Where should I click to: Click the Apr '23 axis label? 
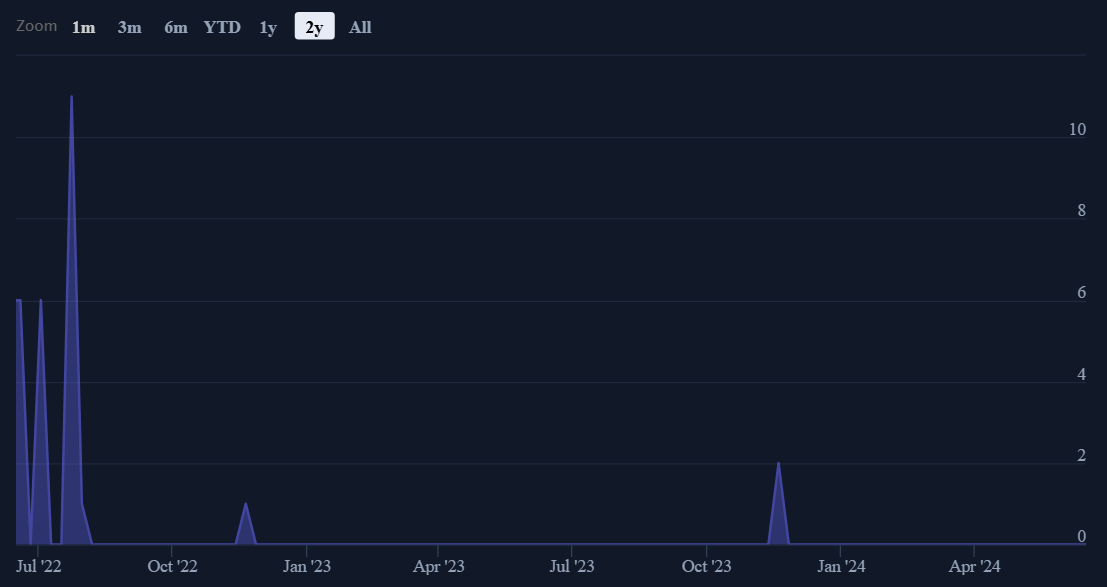(438, 566)
